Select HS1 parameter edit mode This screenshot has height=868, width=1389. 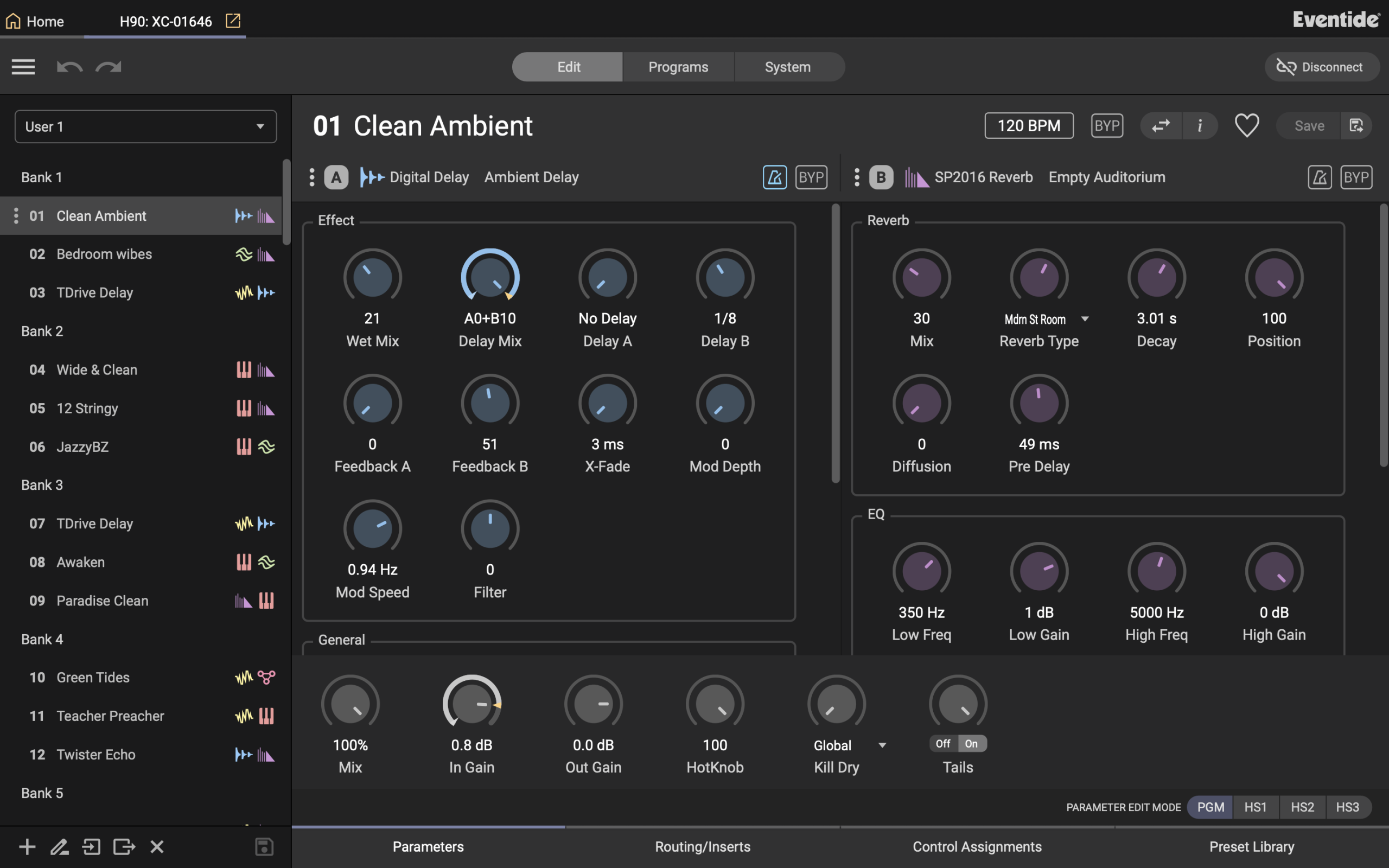(x=1256, y=807)
